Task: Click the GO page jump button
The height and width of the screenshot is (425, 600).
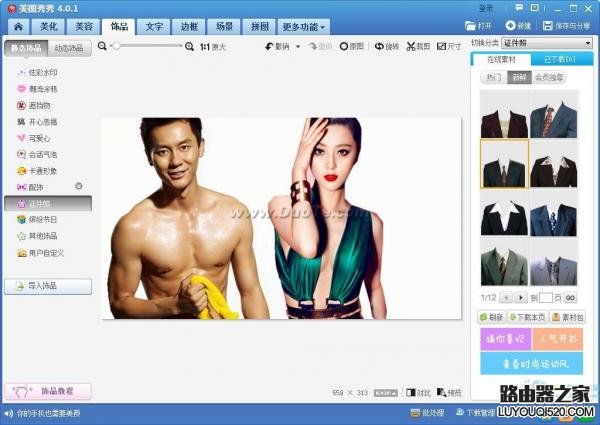Action: tap(570, 298)
